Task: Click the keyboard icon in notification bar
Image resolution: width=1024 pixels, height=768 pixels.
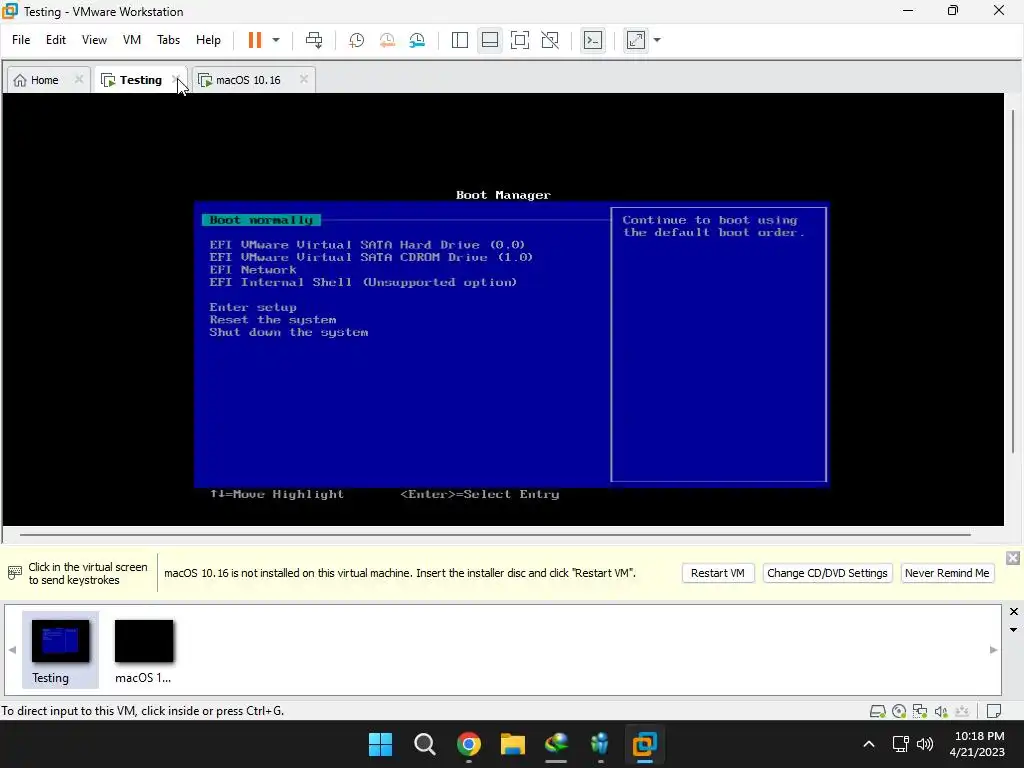Action: (x=14, y=573)
